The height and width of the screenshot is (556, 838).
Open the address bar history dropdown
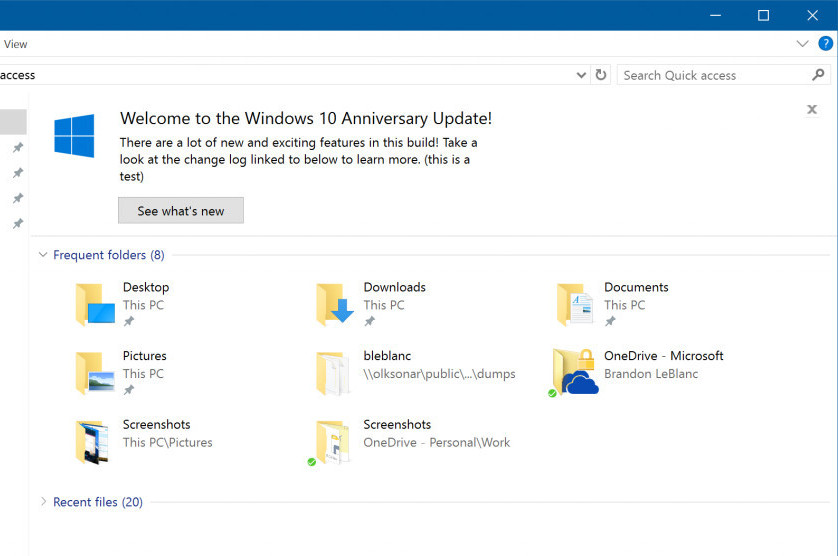click(581, 75)
